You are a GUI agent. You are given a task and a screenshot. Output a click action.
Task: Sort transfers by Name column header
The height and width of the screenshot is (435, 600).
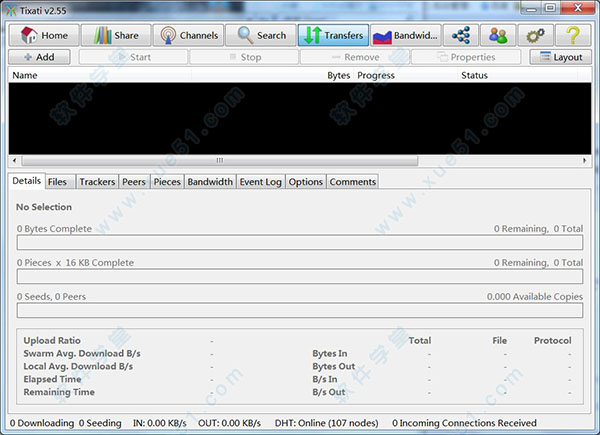[25, 75]
